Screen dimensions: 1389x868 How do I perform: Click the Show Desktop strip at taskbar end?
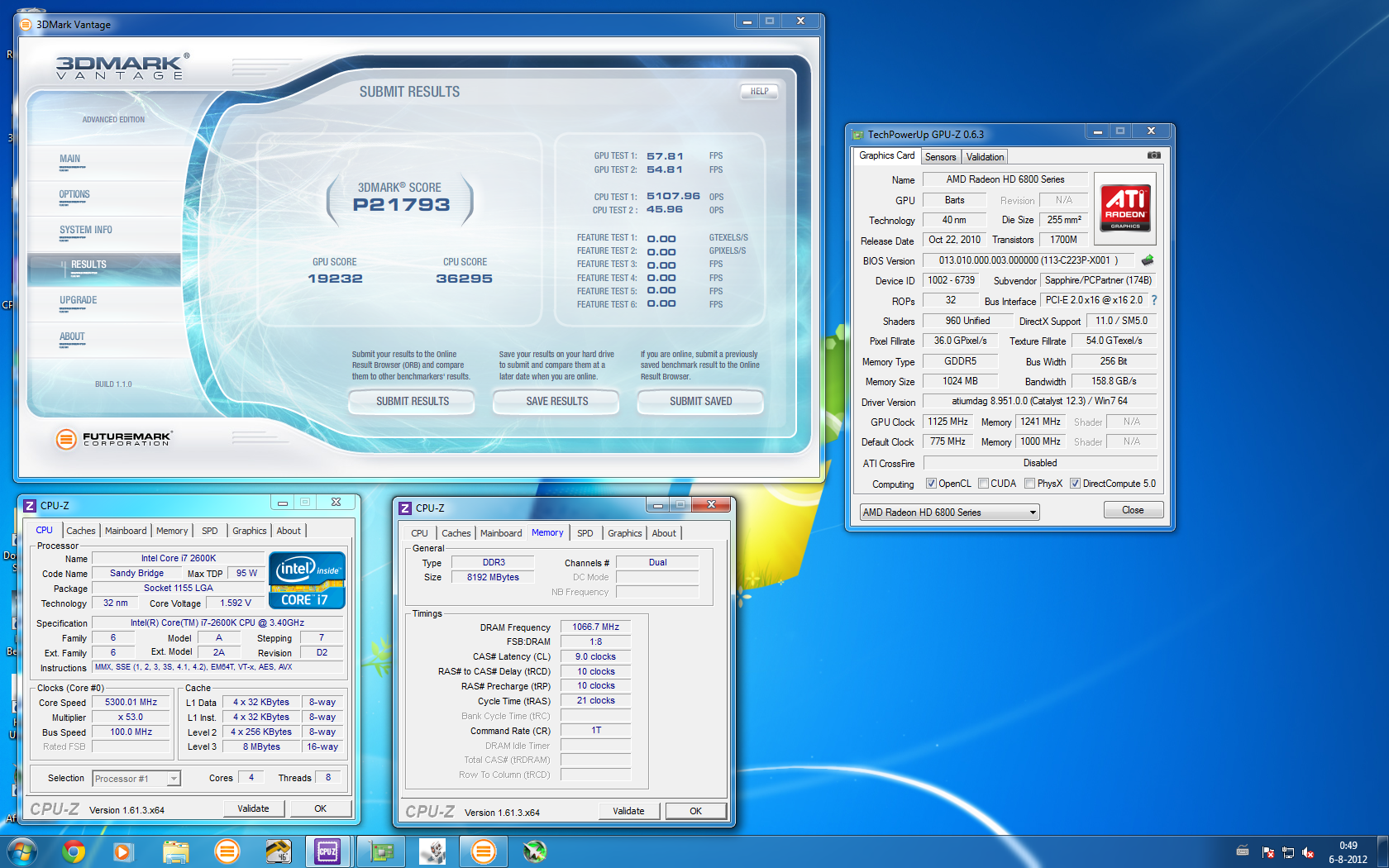coord(1382,851)
